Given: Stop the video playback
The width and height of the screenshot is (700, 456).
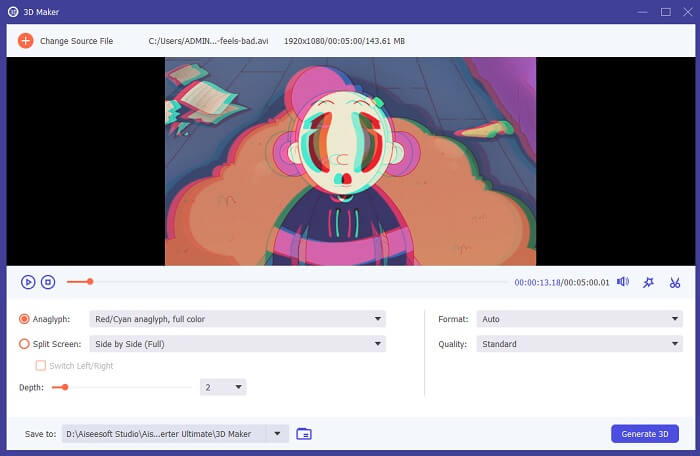Looking at the screenshot, I should pyautogui.click(x=48, y=282).
